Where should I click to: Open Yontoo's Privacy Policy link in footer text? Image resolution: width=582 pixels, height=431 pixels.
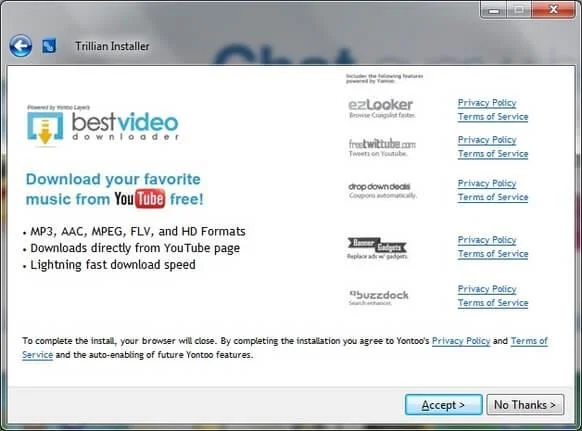[x=461, y=341]
